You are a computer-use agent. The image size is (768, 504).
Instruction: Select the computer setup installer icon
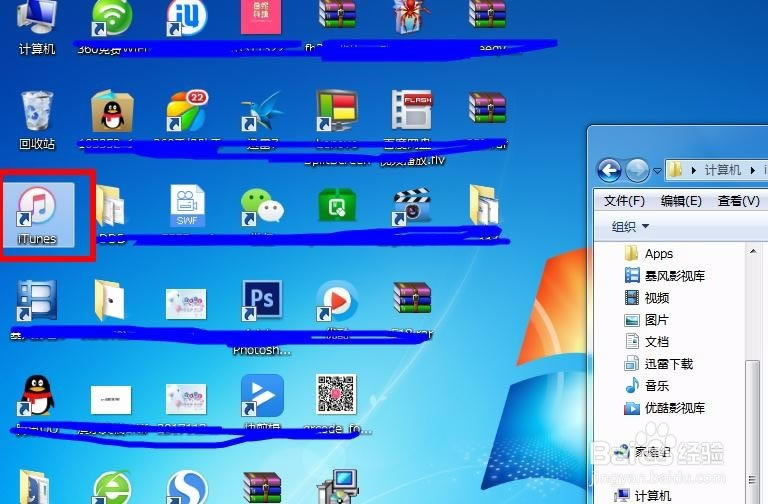pyautogui.click(x=339, y=487)
